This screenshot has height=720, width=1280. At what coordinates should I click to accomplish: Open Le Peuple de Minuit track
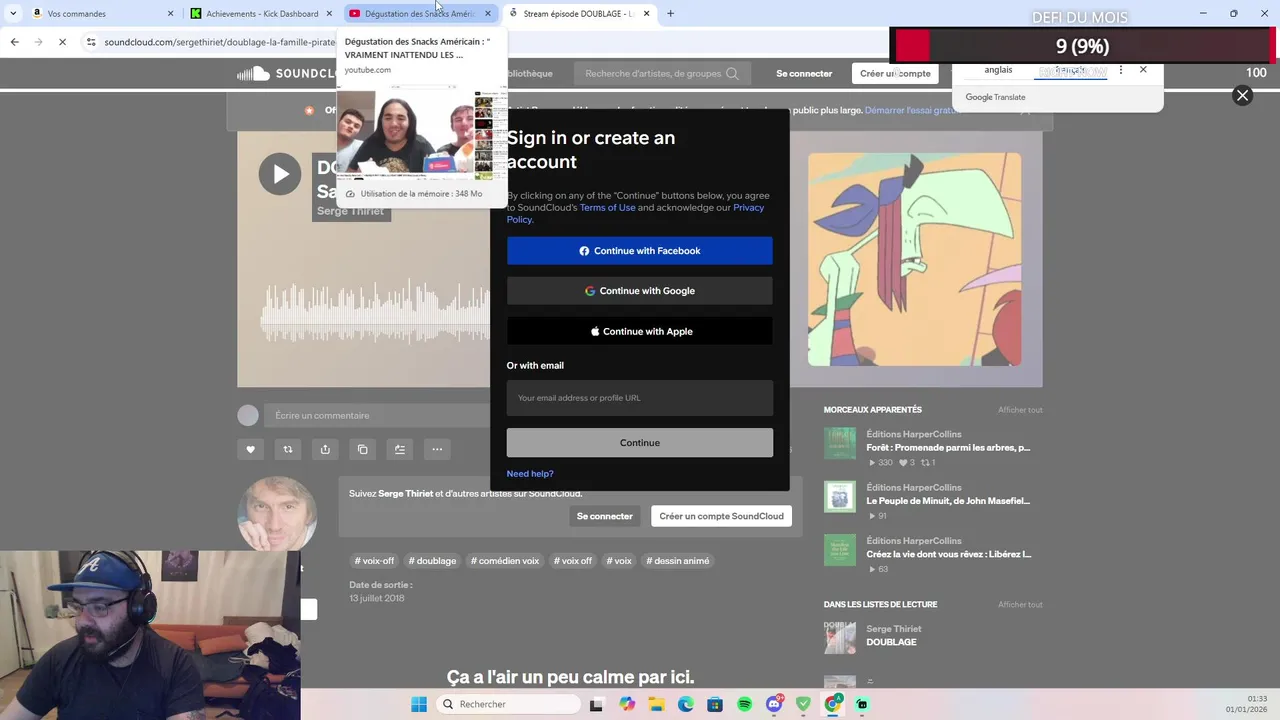click(x=948, y=501)
